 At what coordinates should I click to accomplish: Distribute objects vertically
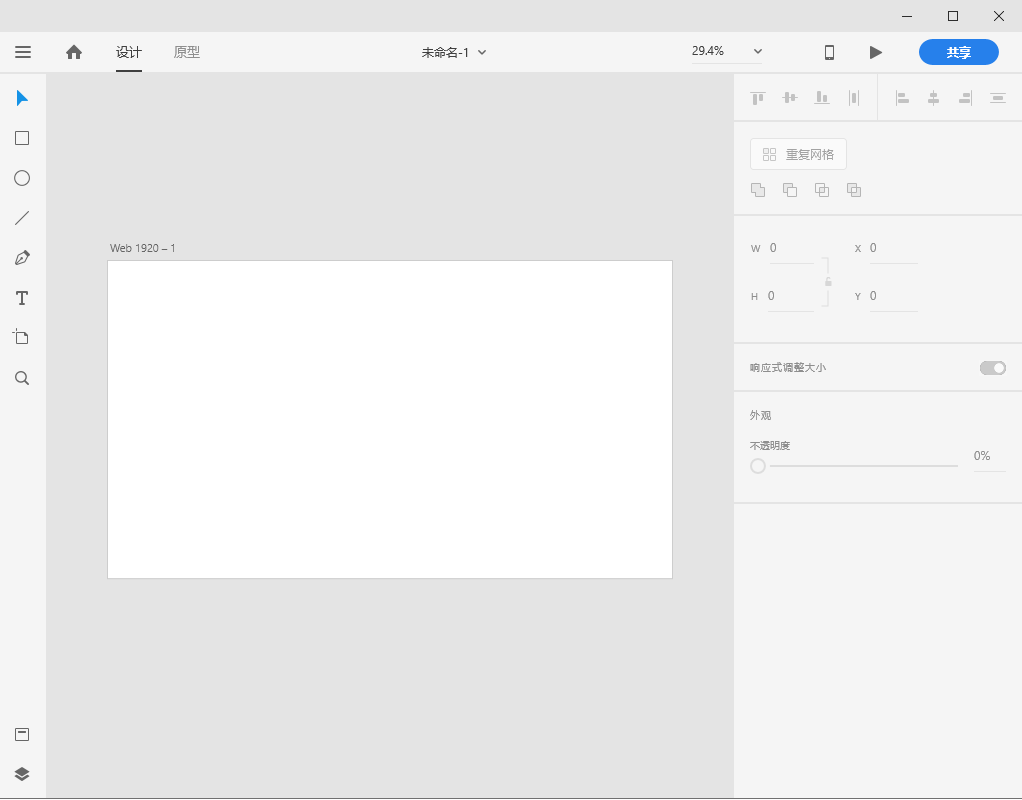[x=998, y=98]
